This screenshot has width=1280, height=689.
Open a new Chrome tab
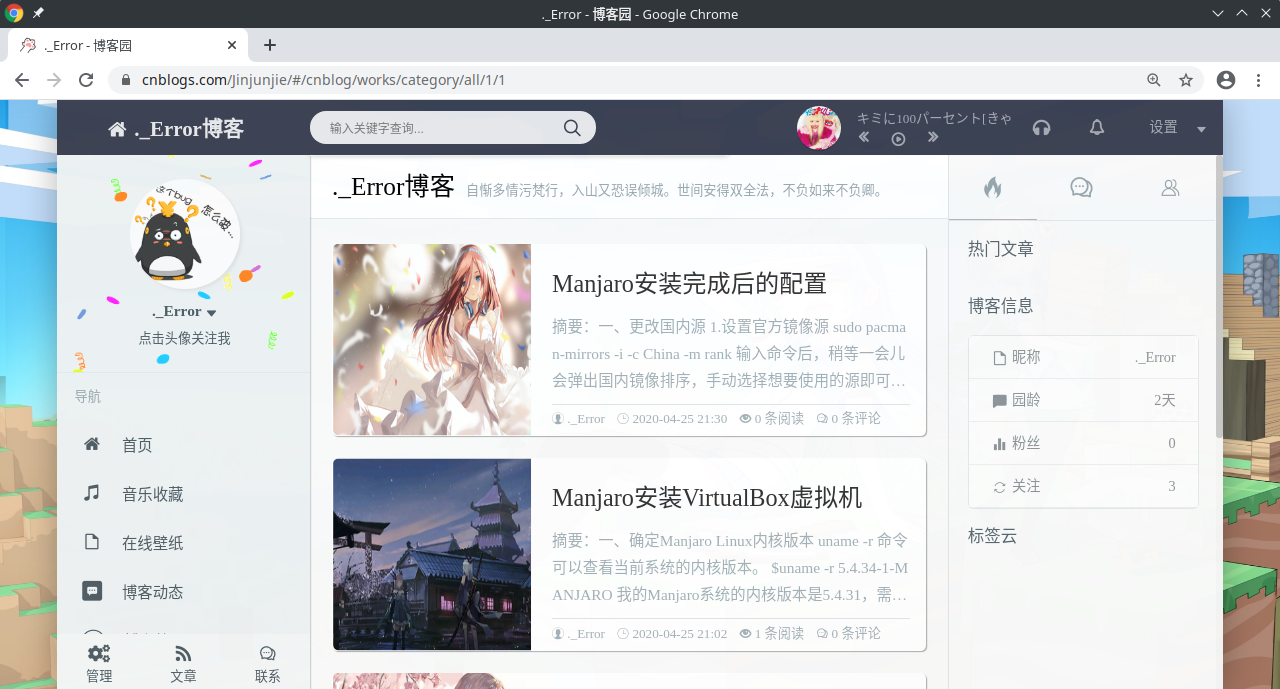pyautogui.click(x=270, y=45)
